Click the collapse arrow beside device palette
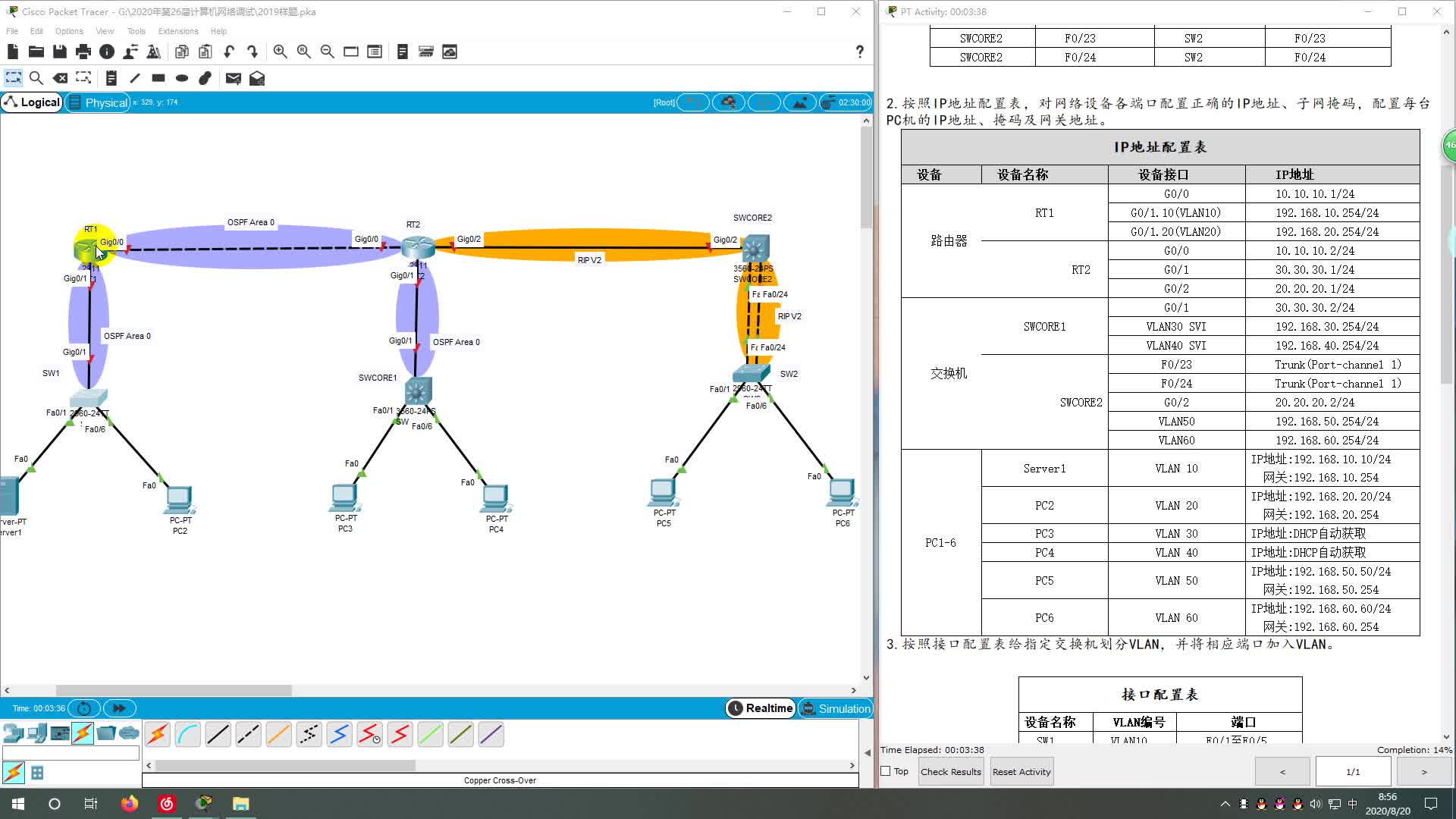 coord(867,753)
